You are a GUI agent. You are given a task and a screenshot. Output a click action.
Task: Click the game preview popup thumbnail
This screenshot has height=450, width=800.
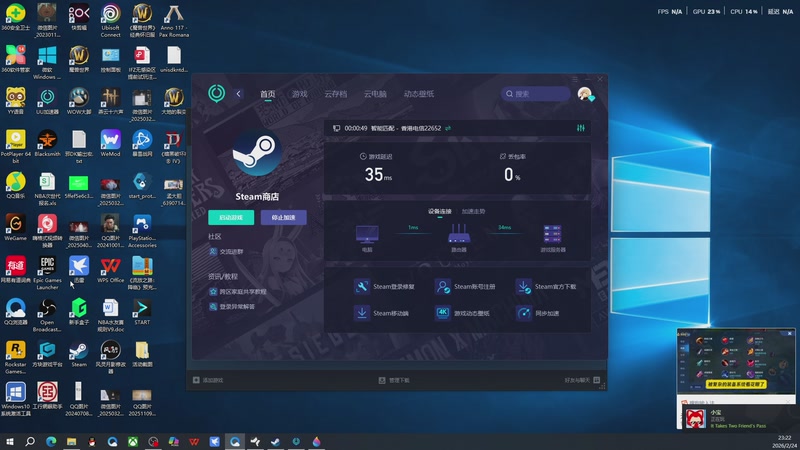736,361
